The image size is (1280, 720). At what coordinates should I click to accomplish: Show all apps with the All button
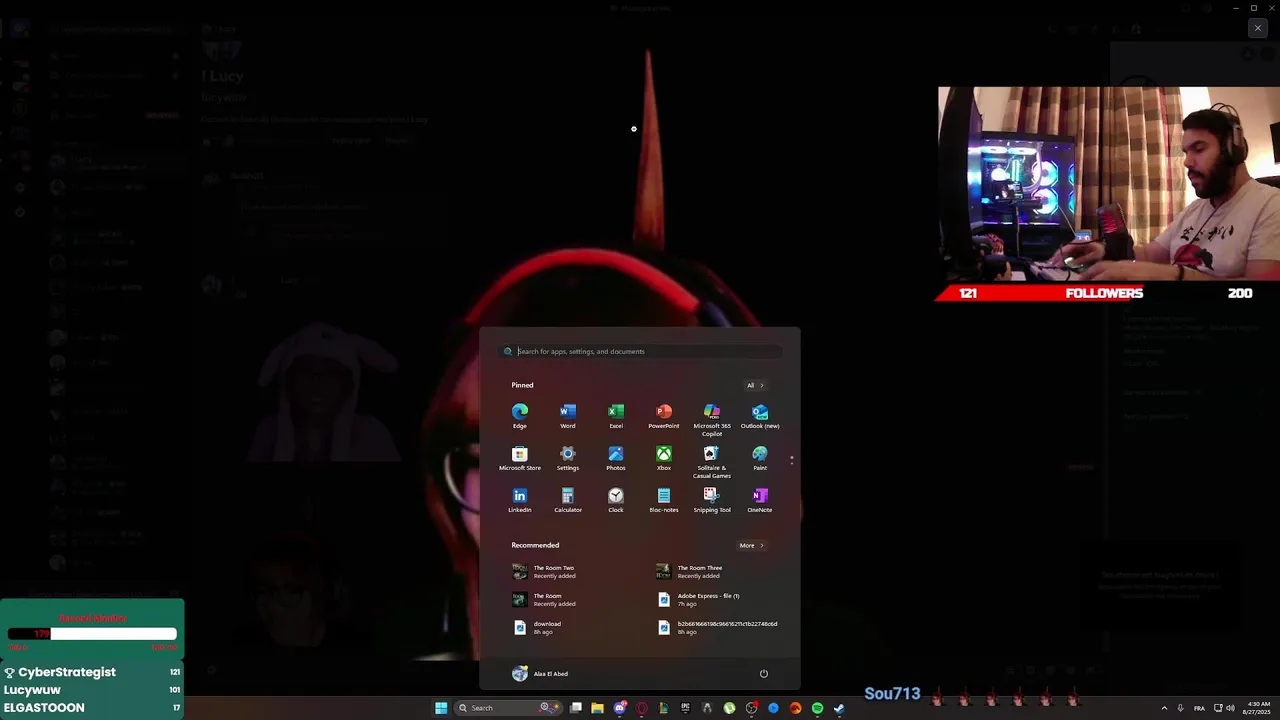click(755, 385)
